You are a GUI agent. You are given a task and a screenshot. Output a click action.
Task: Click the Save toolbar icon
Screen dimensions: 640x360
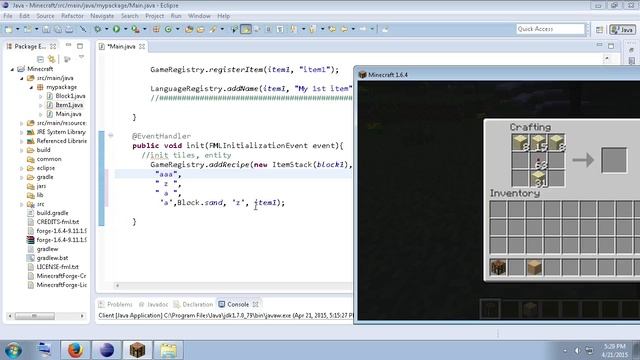[47, 29]
